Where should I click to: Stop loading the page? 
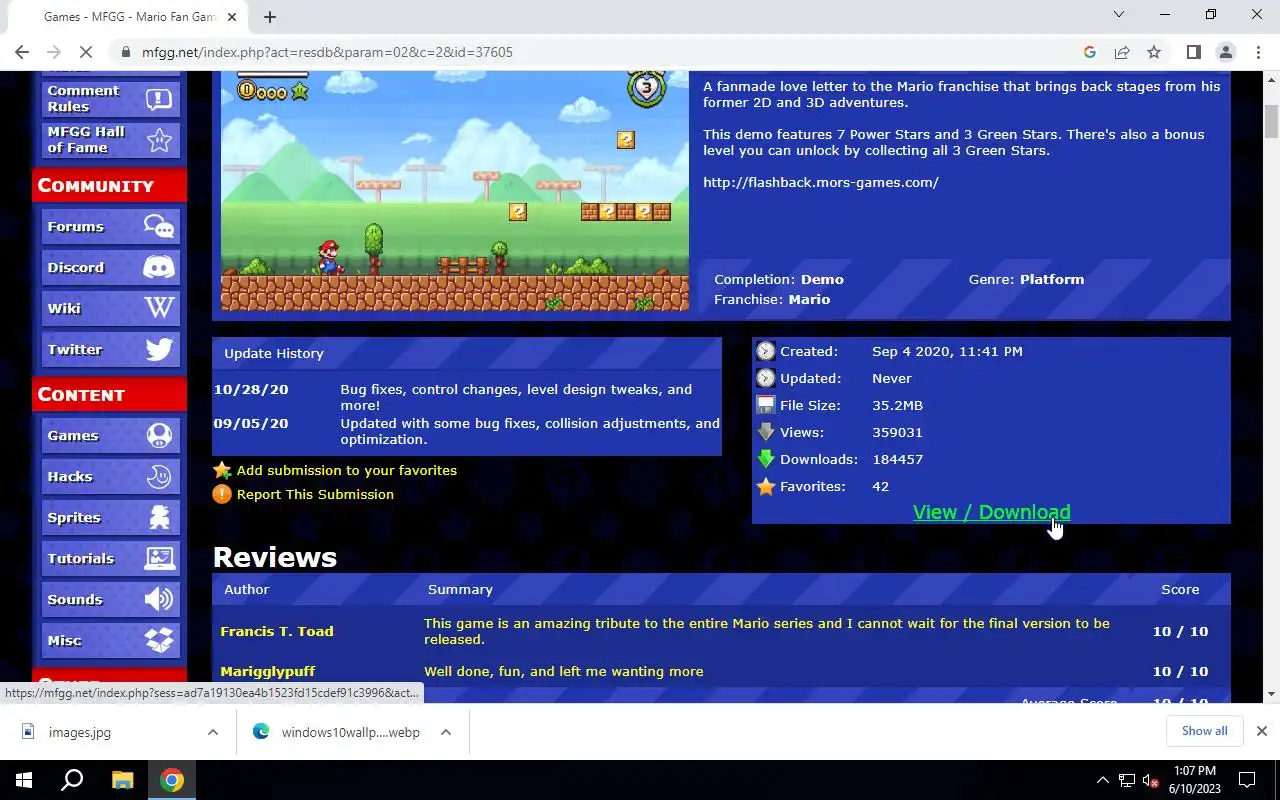[87, 52]
